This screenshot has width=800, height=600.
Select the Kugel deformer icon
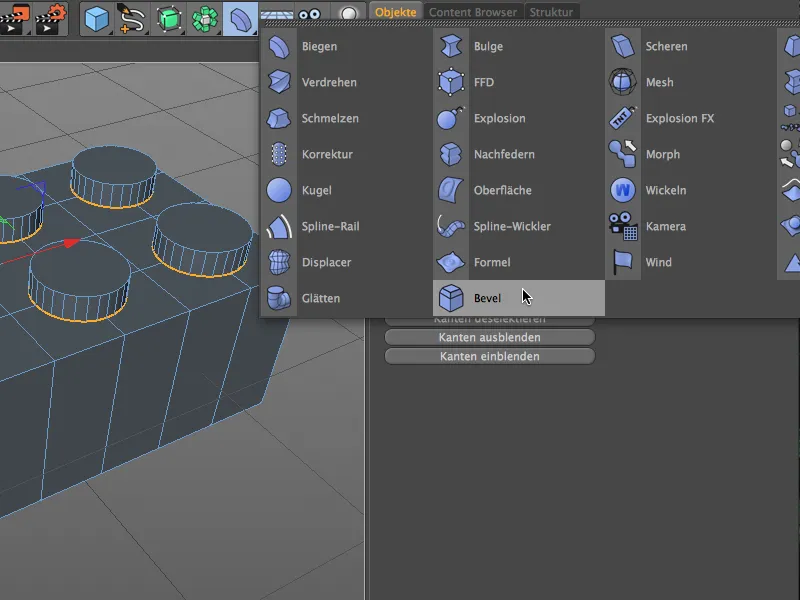(279, 190)
